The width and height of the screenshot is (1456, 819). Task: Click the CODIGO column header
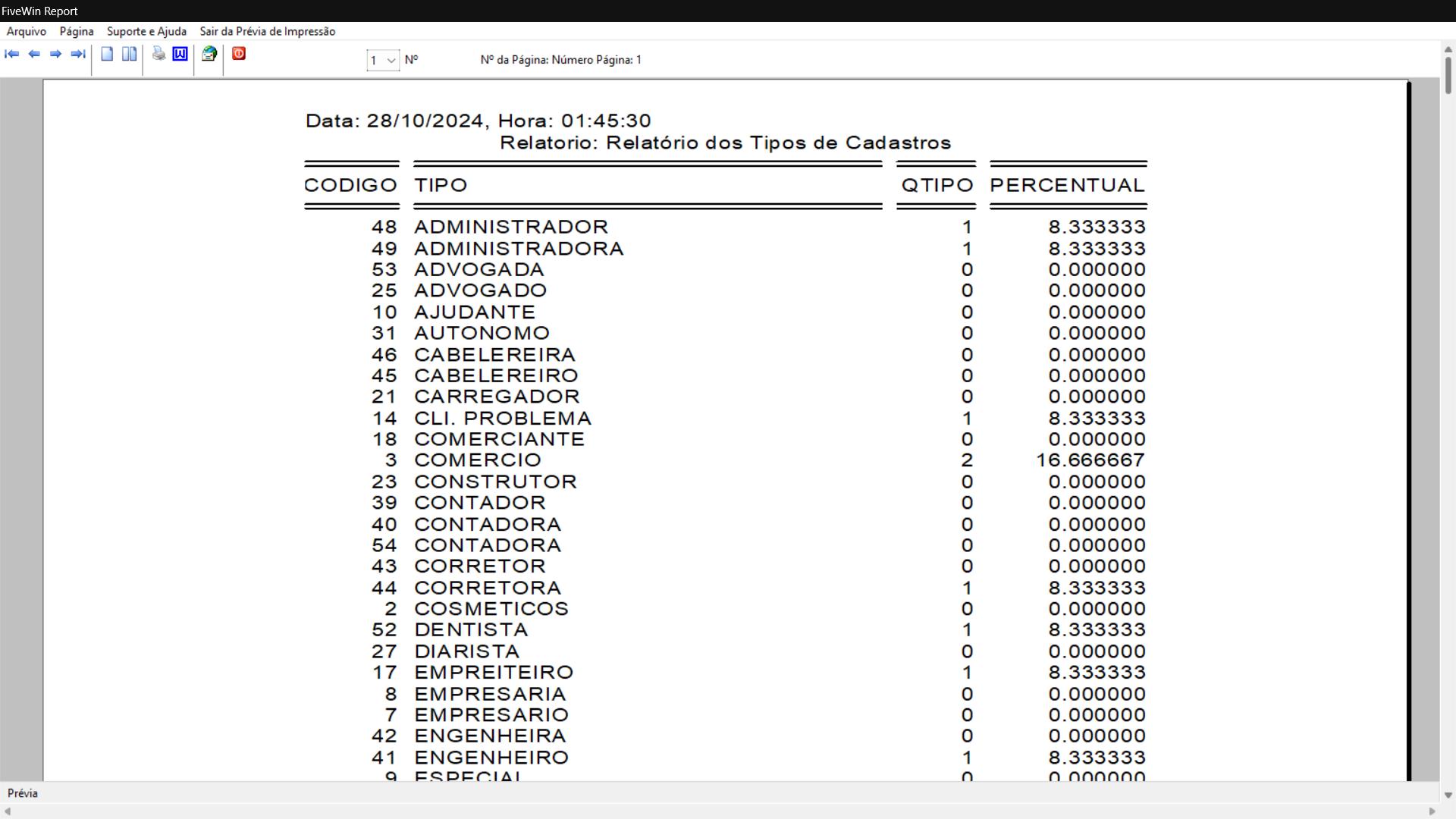(351, 185)
